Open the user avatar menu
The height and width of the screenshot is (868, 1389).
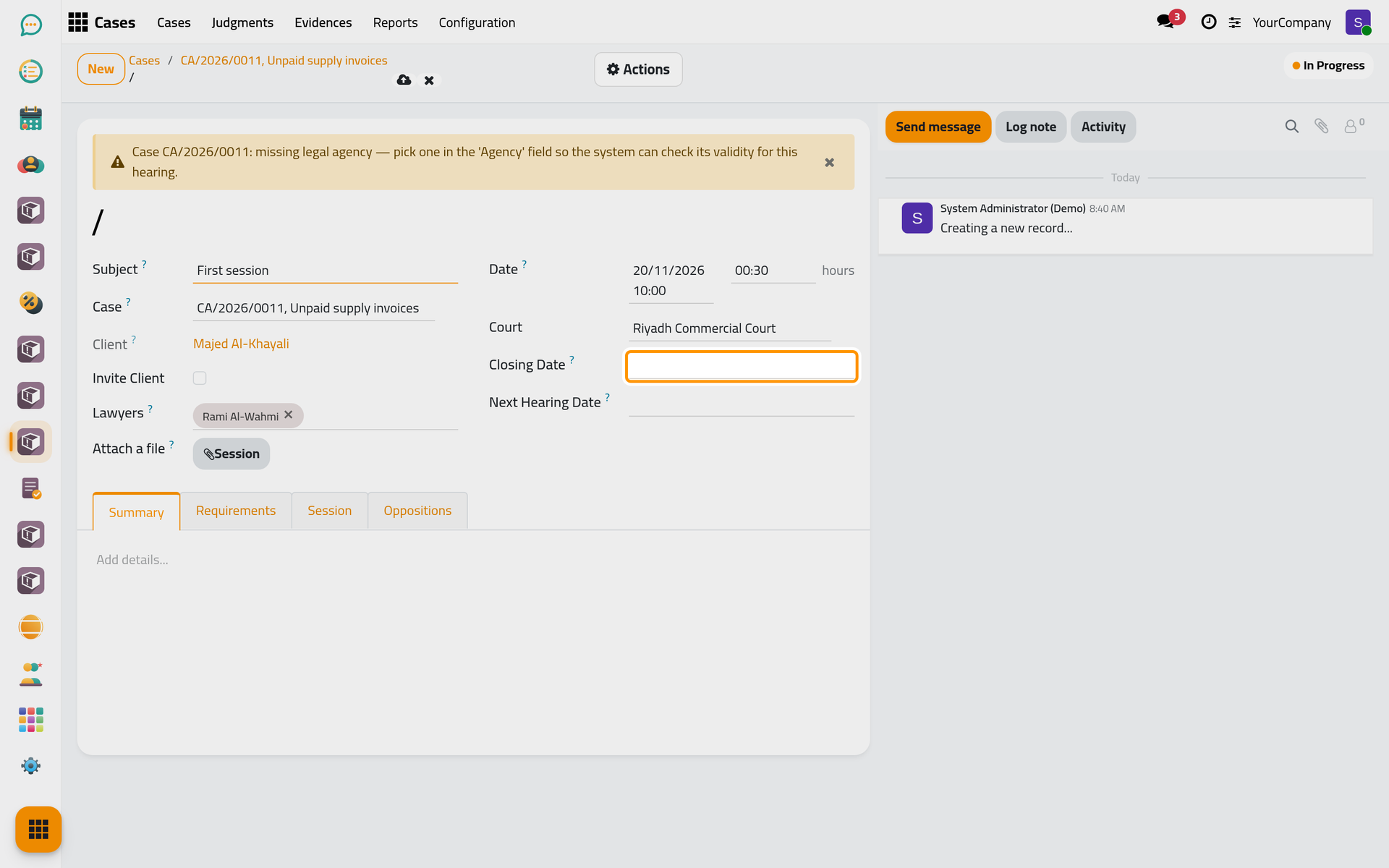coord(1358,22)
